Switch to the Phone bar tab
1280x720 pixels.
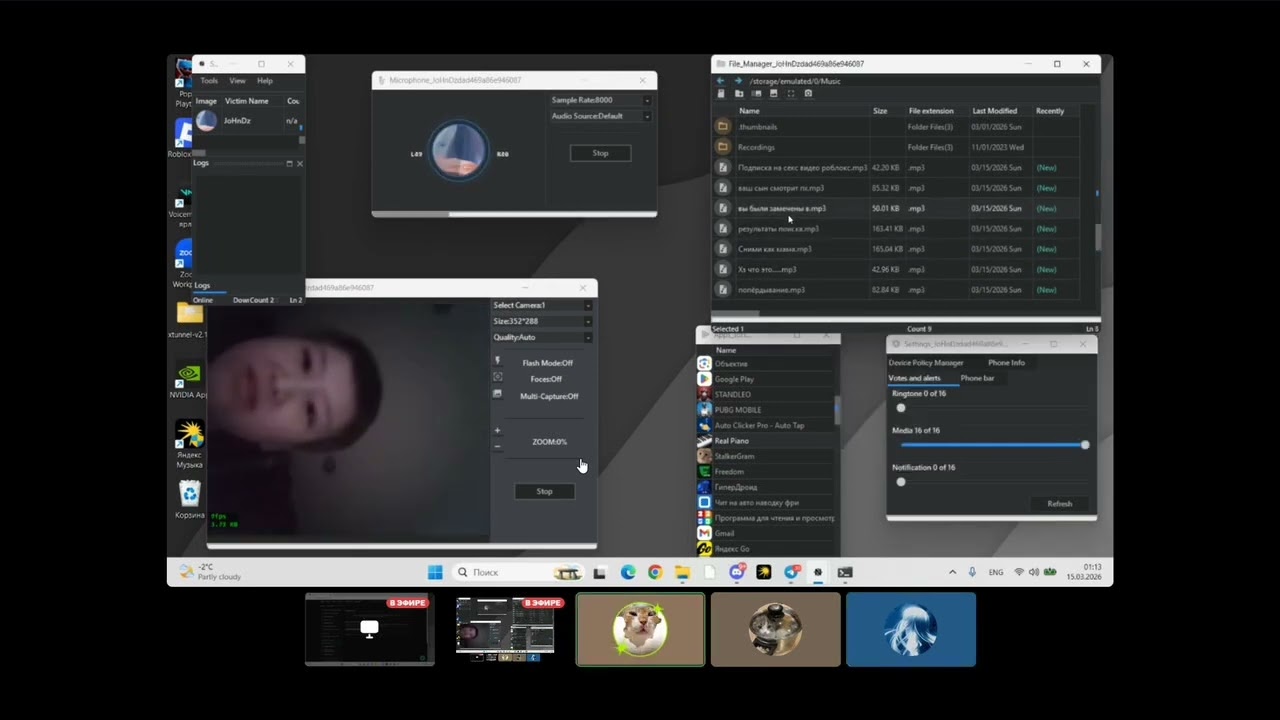(977, 378)
